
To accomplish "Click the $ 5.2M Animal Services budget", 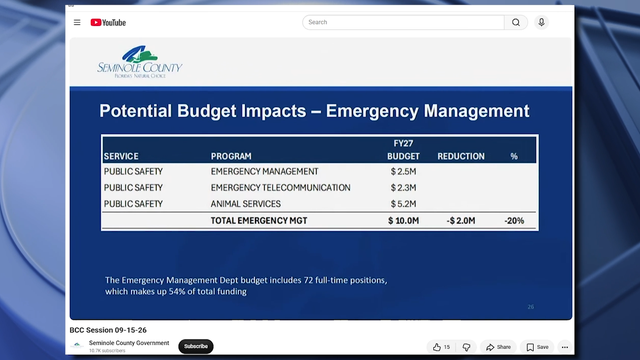I will [403, 204].
